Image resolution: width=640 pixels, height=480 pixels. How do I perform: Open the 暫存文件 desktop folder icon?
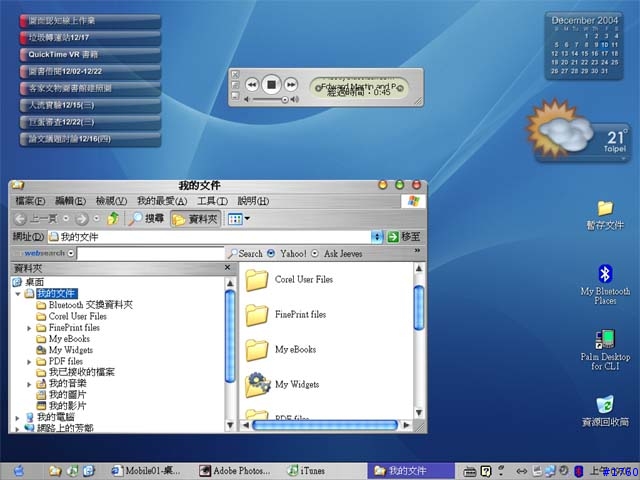pos(605,215)
